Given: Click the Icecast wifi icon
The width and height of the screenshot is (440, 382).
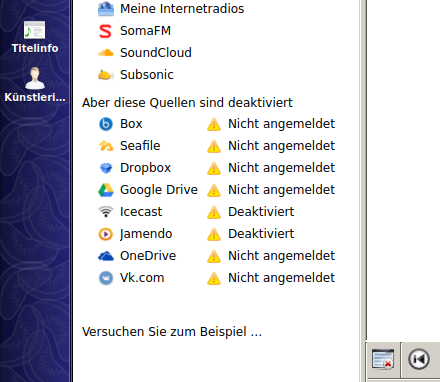Looking at the screenshot, I should 106,212.
